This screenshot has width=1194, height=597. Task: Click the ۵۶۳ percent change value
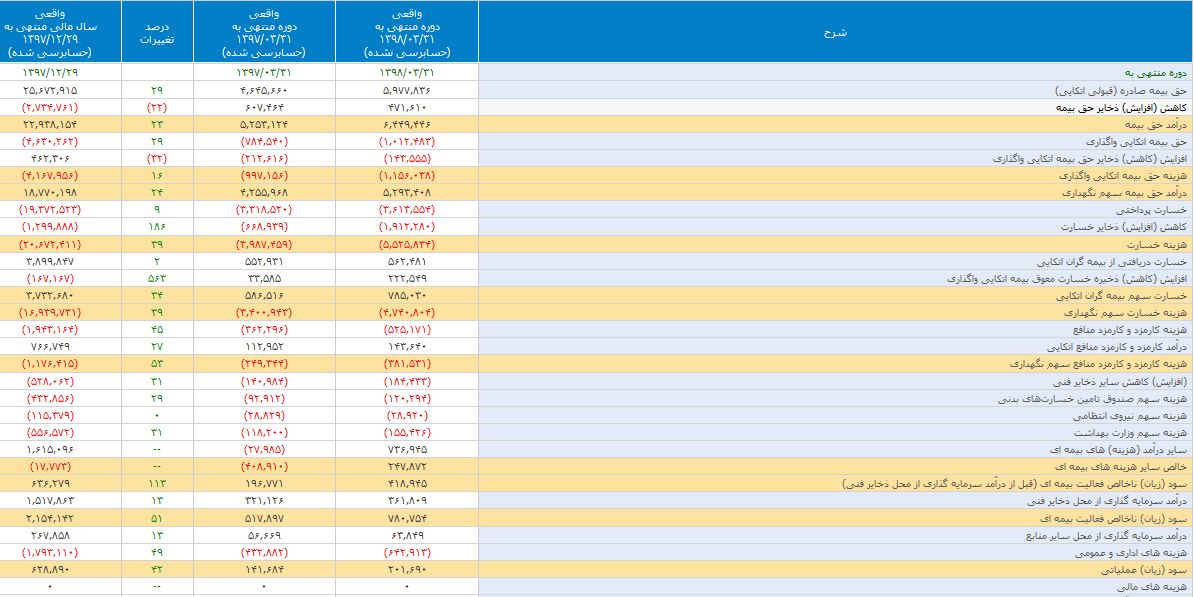tap(157, 278)
